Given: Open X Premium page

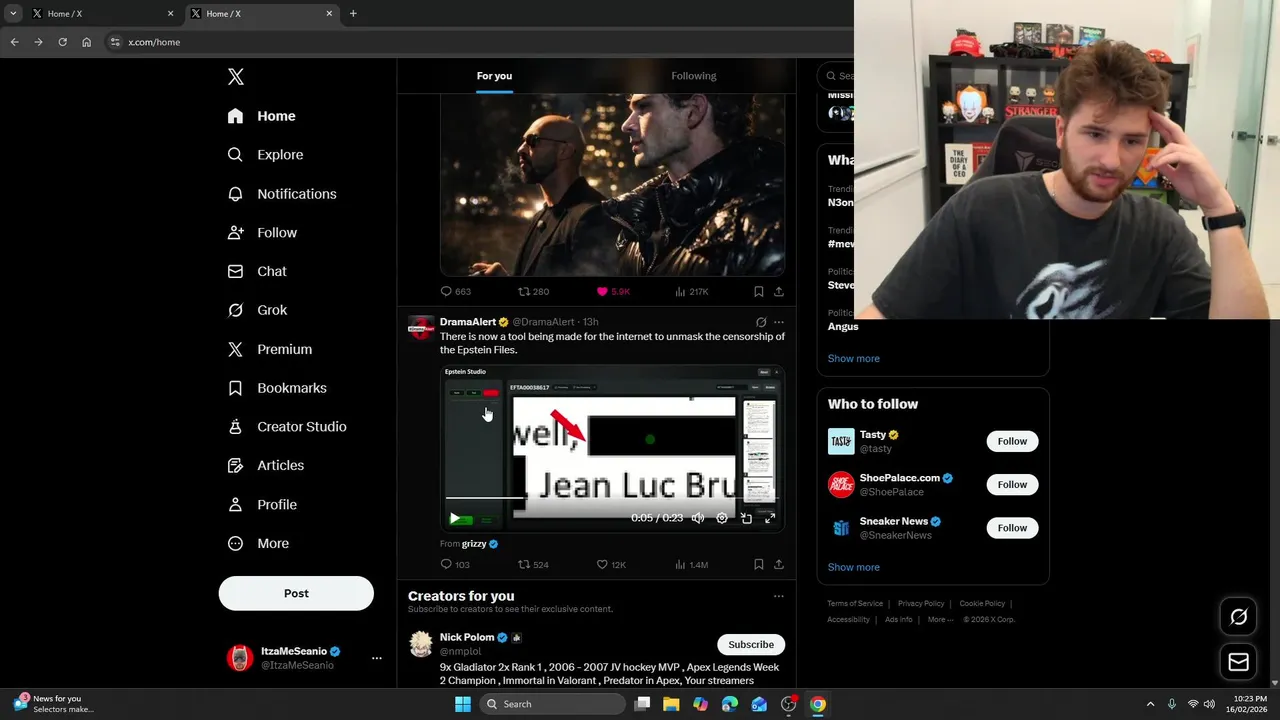Looking at the screenshot, I should (270, 349).
